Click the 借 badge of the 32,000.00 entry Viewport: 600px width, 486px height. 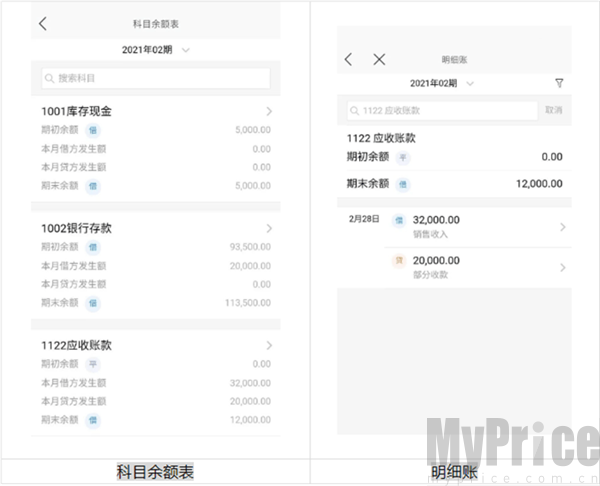(399, 220)
